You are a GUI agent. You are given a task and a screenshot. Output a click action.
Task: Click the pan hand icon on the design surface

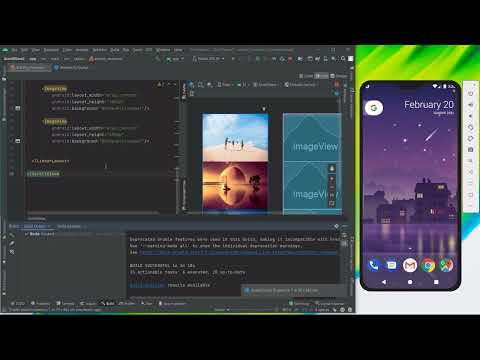click(332, 169)
